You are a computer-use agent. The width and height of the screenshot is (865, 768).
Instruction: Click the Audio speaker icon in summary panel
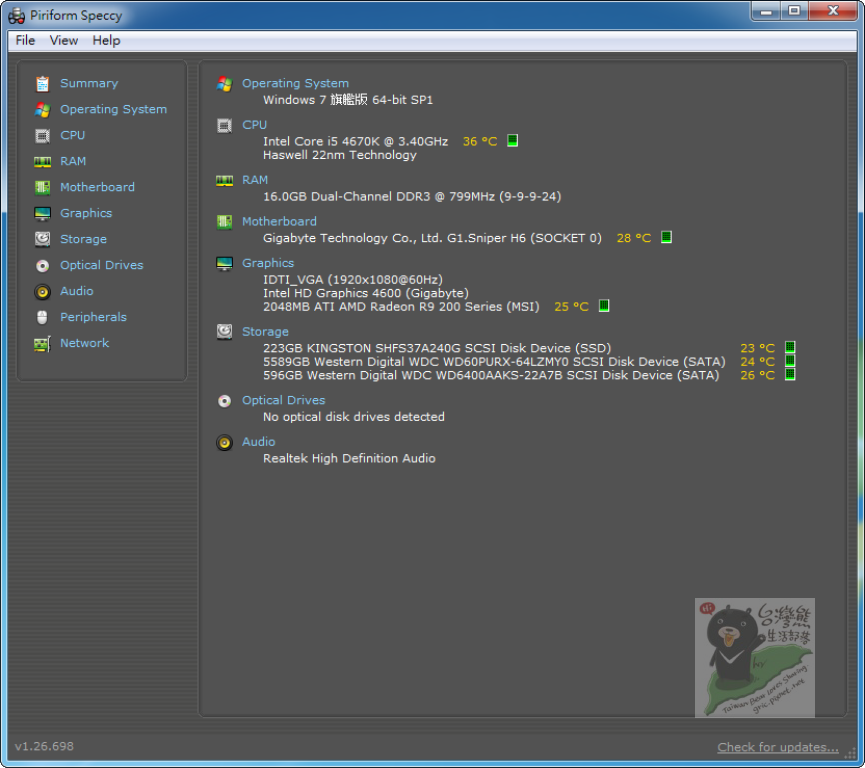(225, 442)
